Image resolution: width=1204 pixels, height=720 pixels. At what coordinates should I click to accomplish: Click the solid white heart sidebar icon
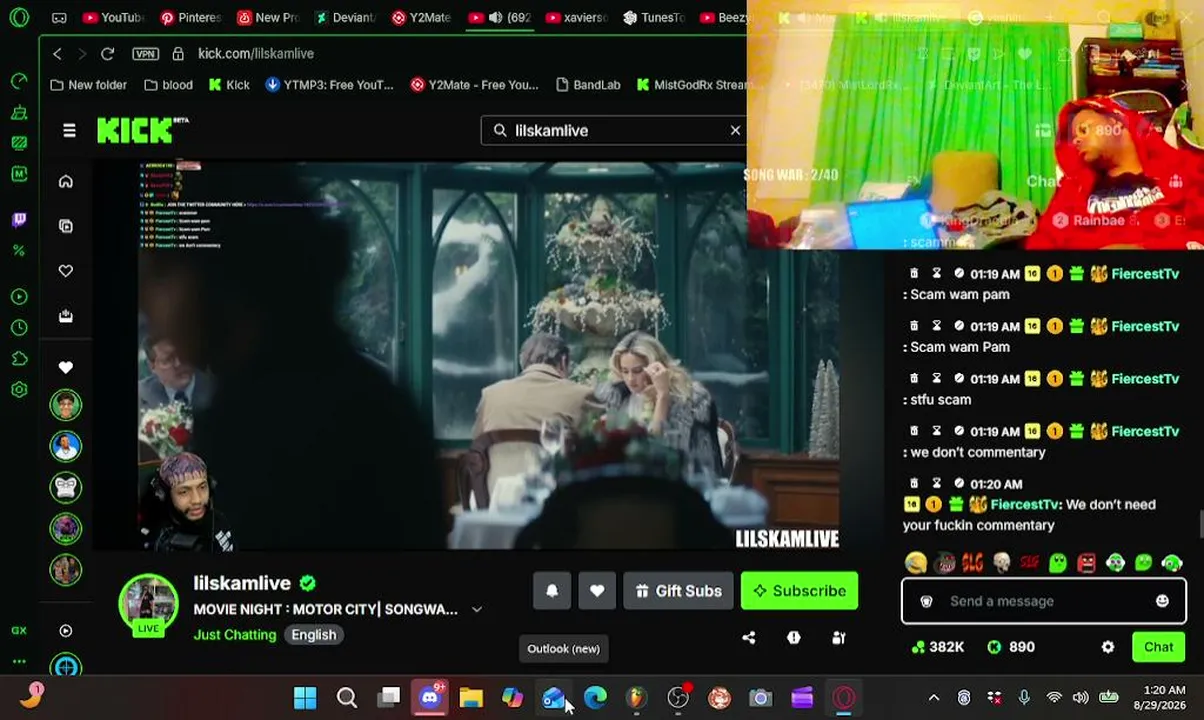pos(66,367)
